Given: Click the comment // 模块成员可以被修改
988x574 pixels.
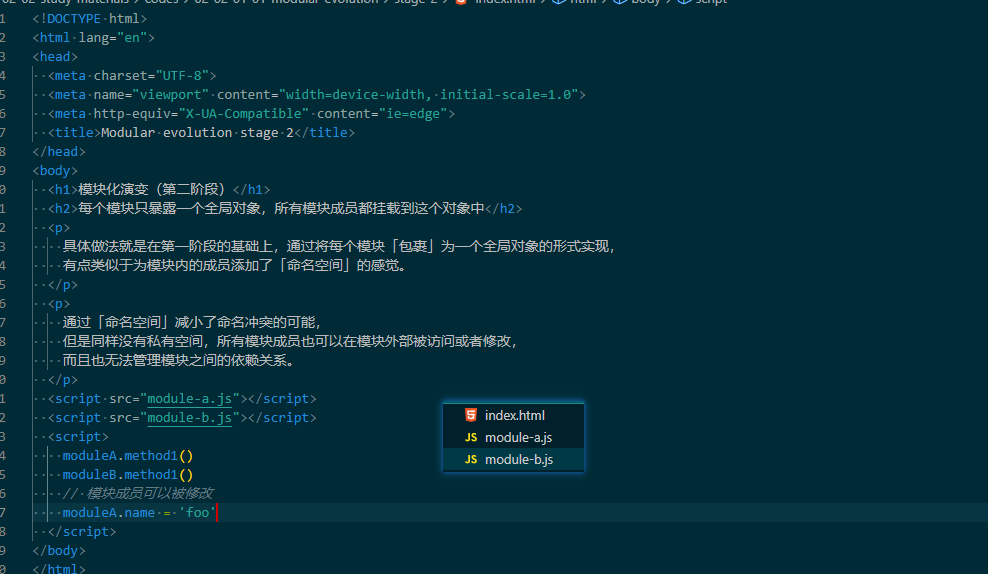Looking at the screenshot, I should (138, 493).
